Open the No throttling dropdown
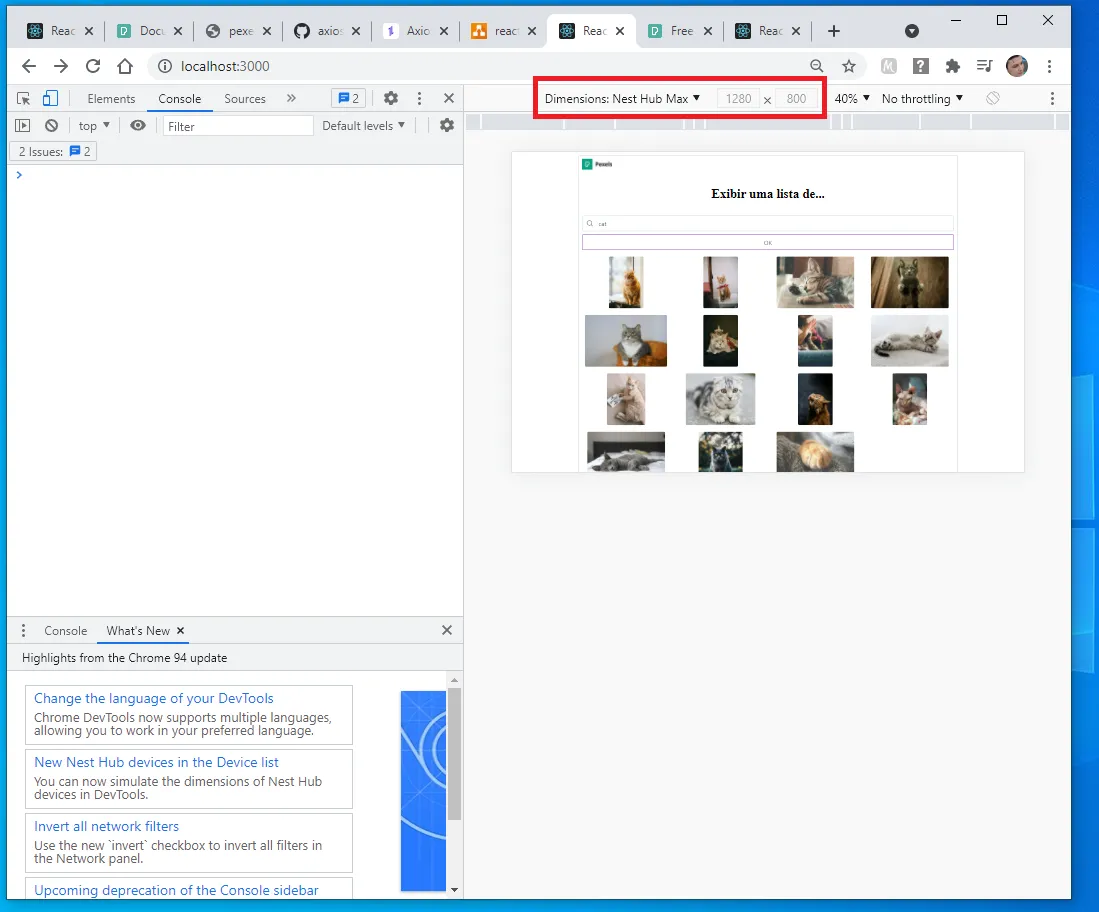The image size is (1099, 912). tap(922, 98)
